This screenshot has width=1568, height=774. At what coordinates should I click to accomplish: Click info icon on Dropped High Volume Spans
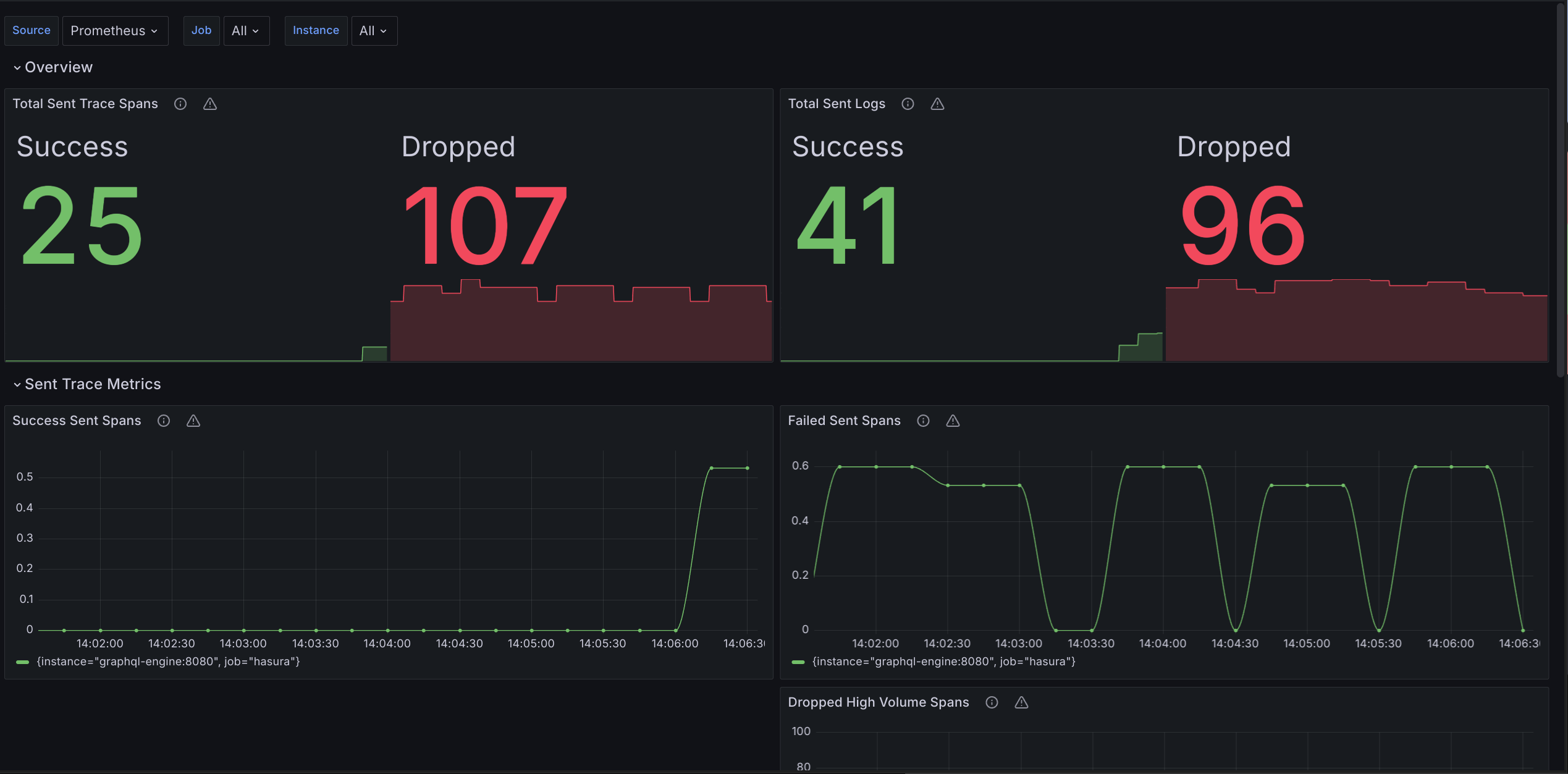pos(992,702)
